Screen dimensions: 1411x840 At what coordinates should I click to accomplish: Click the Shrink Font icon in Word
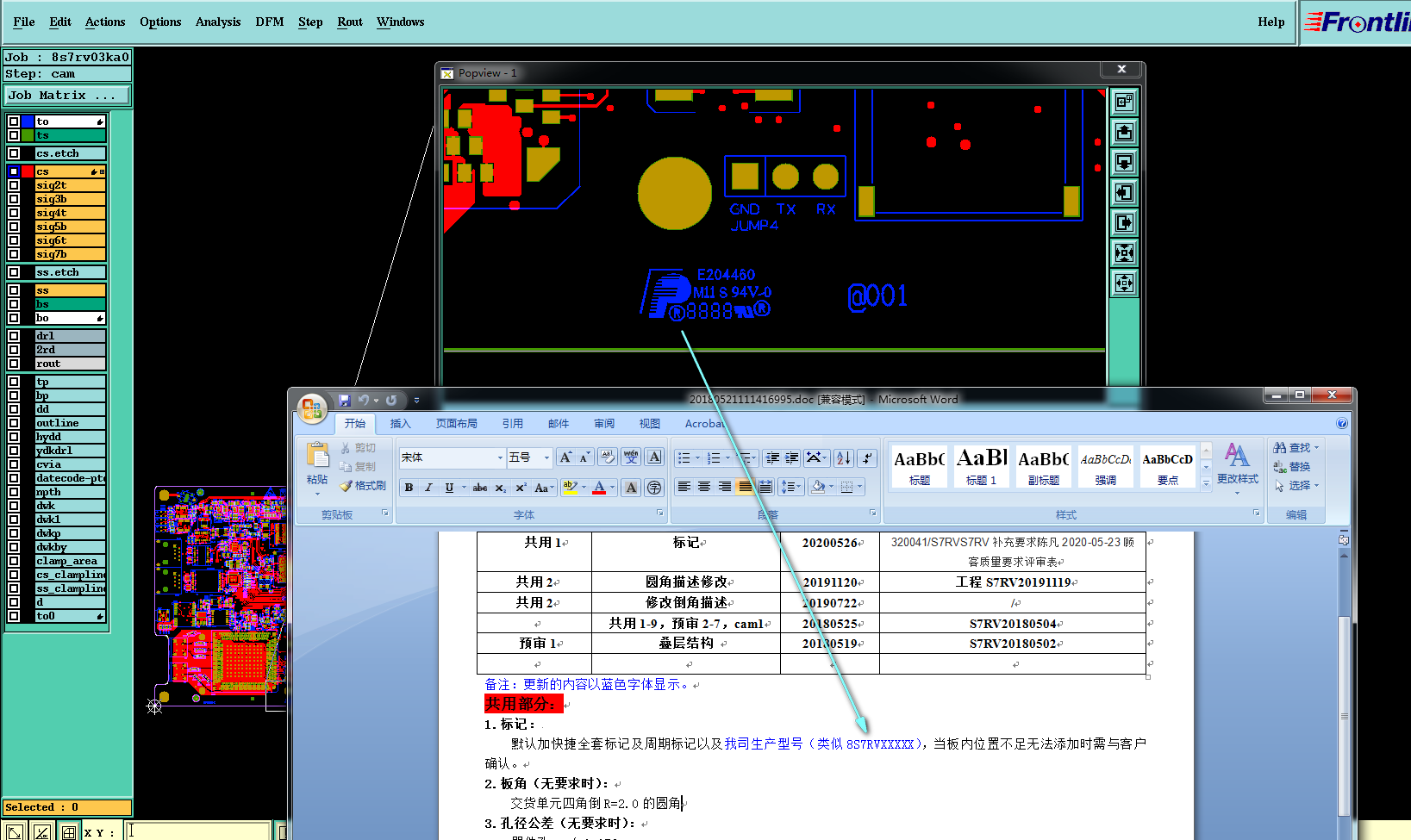pos(584,457)
